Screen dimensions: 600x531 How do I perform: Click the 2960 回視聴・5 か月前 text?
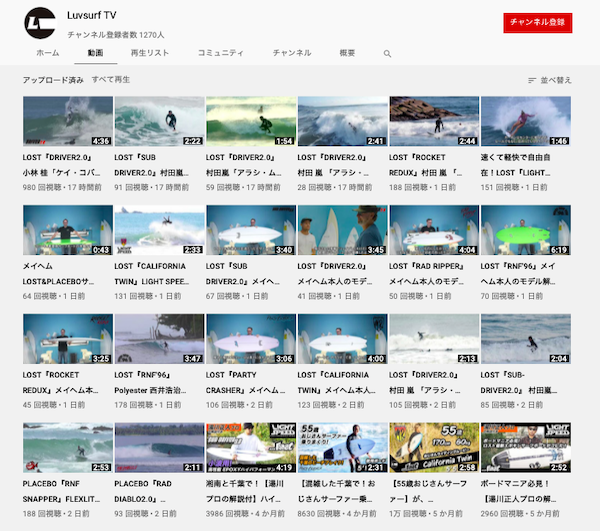tap(520, 514)
